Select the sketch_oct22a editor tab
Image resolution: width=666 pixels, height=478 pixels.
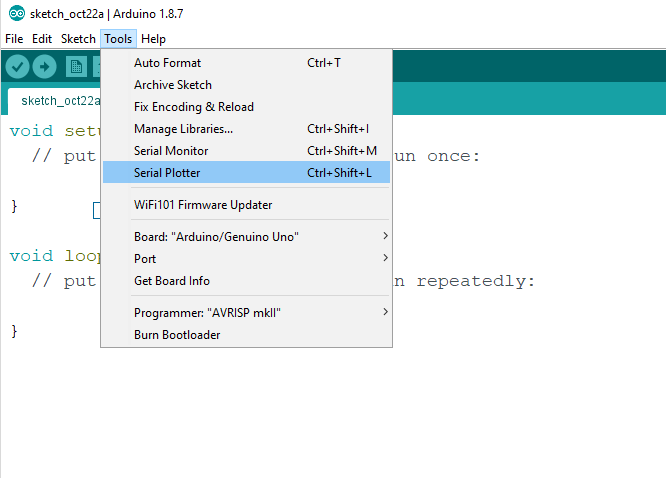point(54,101)
